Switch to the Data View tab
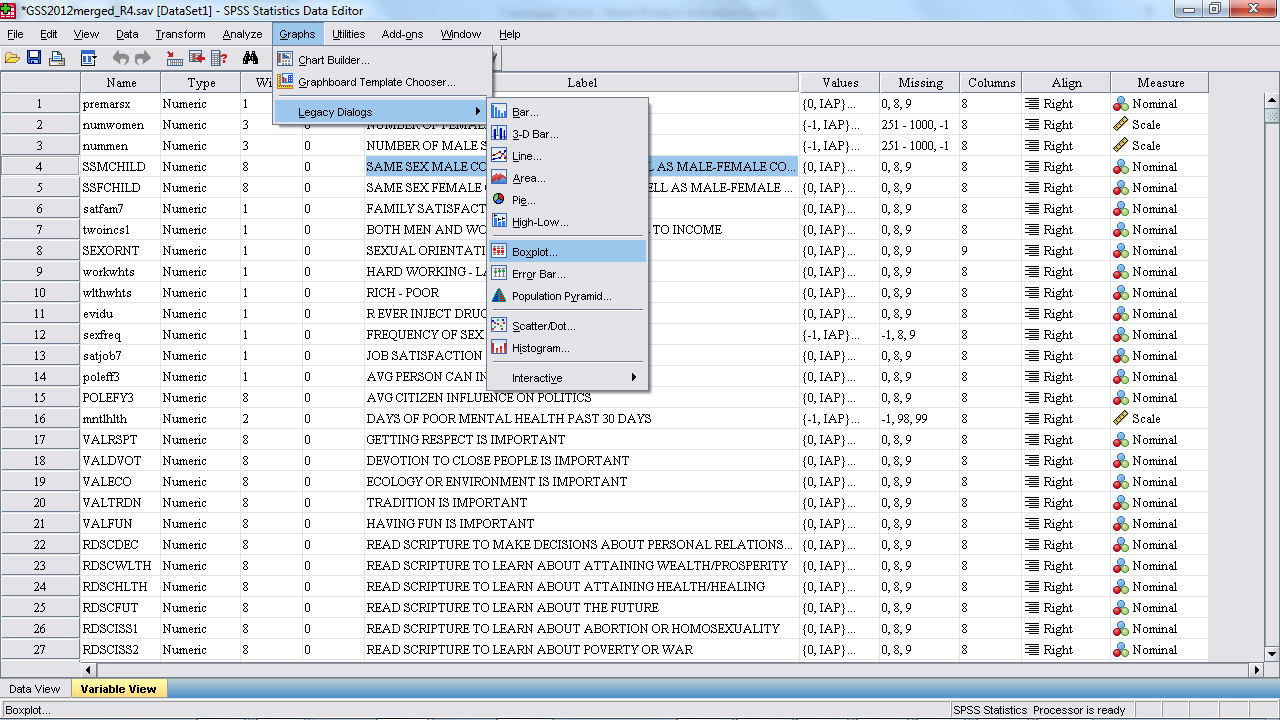1280x720 pixels. [x=35, y=689]
